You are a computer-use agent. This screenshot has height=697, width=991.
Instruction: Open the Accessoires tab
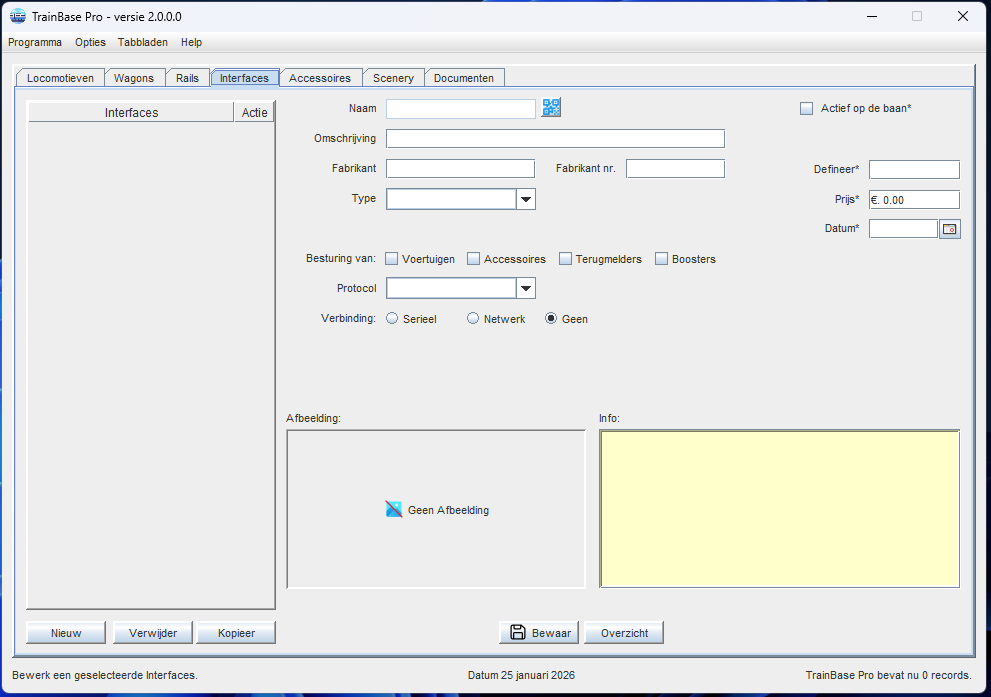tap(320, 78)
